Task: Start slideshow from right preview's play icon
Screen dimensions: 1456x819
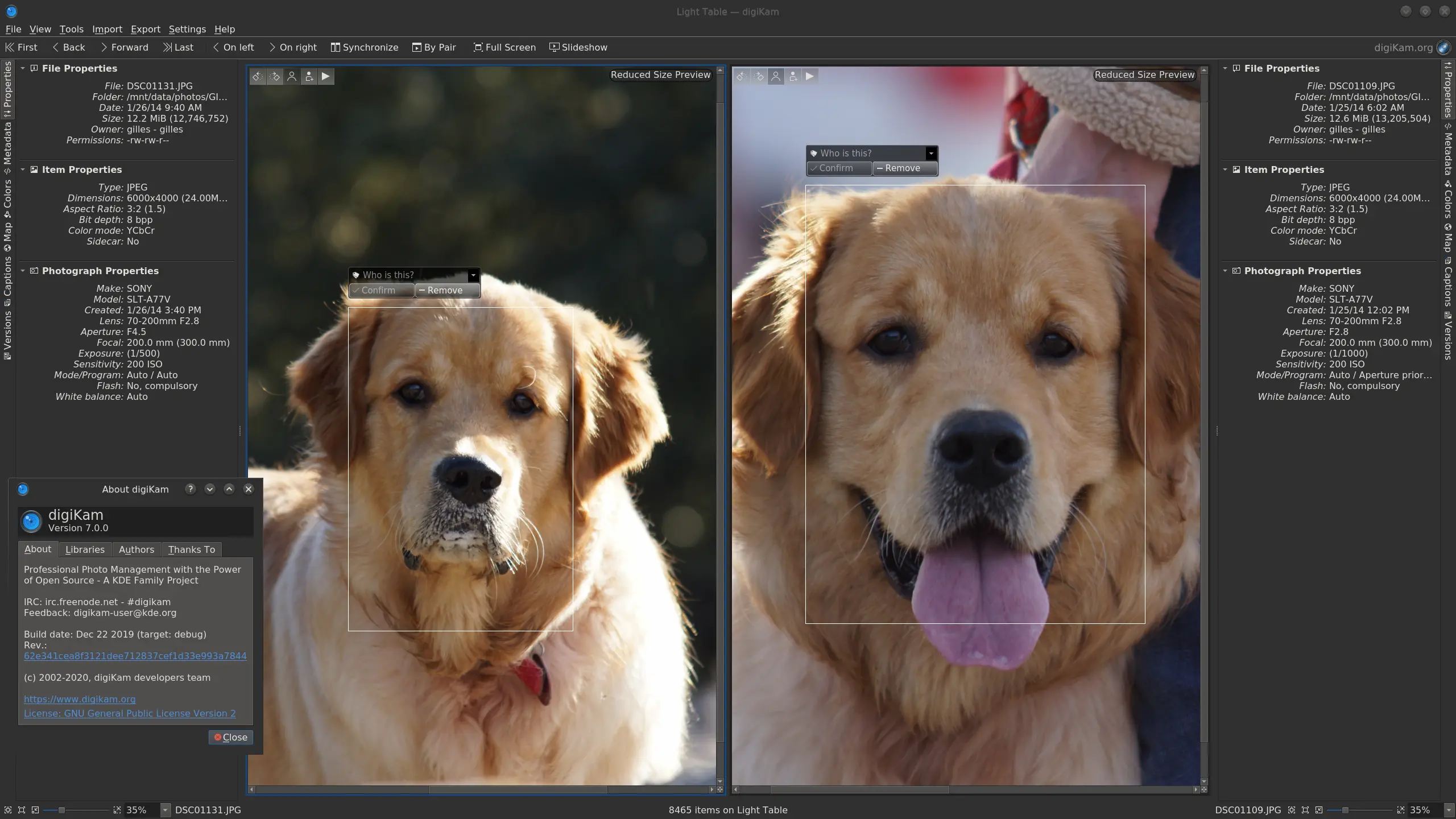Action: (810, 76)
